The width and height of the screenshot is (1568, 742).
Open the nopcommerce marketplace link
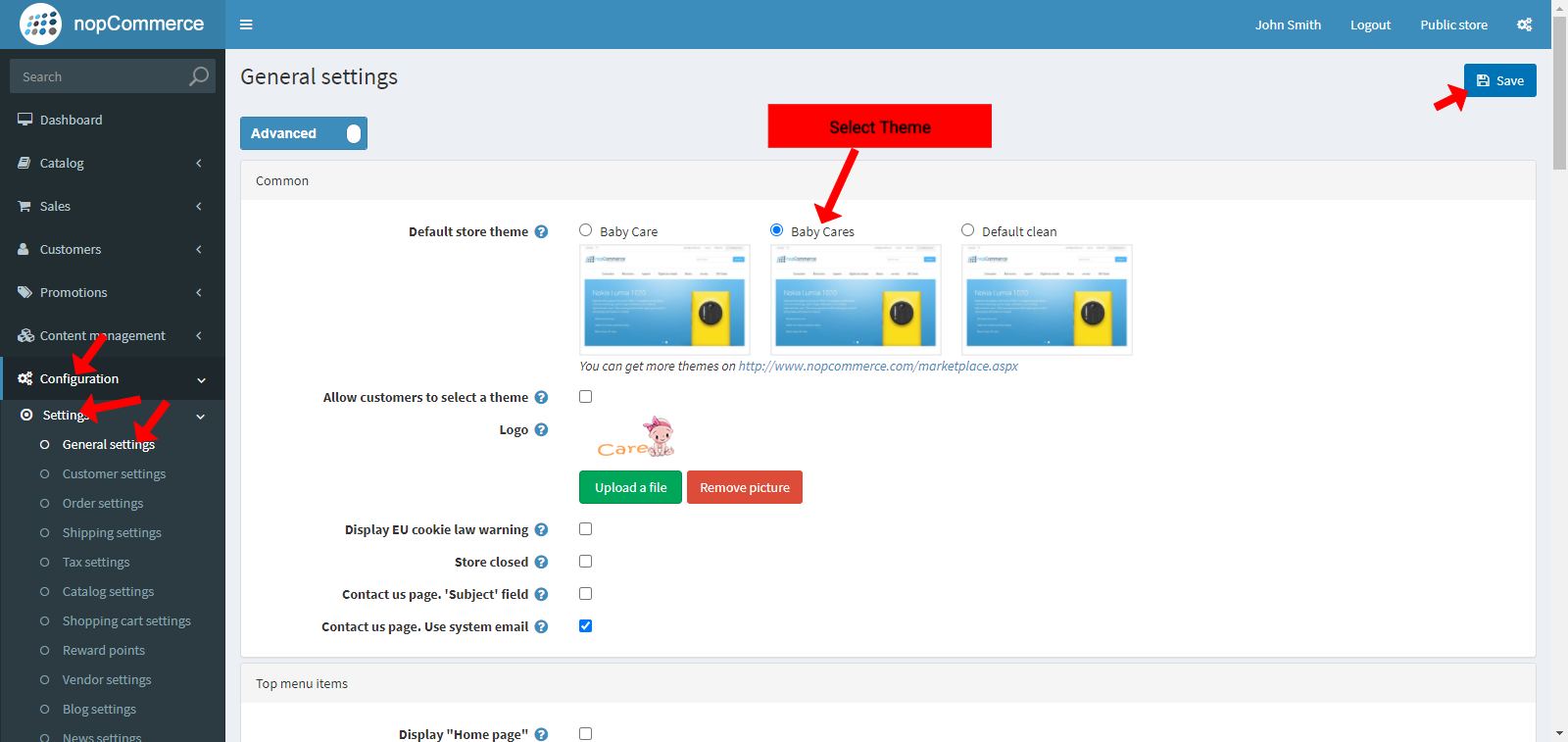[x=878, y=366]
